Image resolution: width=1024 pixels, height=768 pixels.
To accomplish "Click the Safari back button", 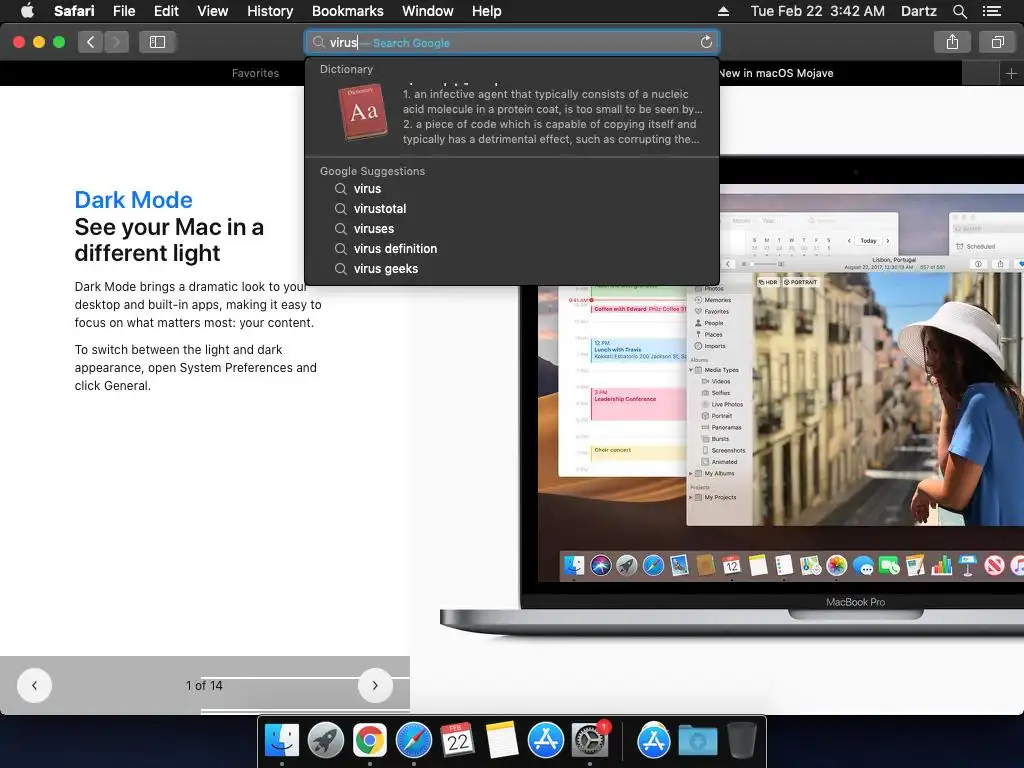I will point(91,42).
